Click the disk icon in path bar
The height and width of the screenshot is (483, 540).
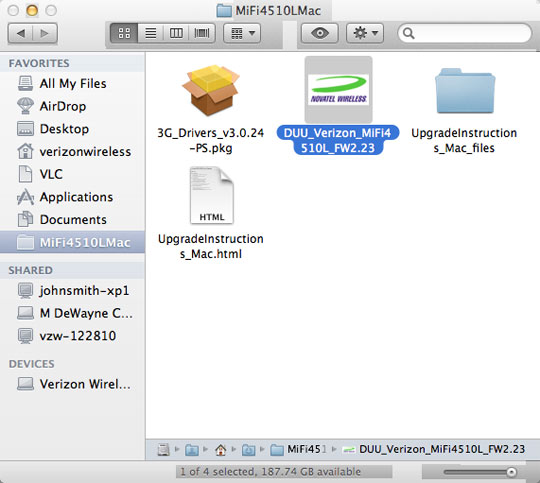pyautogui.click(x=164, y=450)
